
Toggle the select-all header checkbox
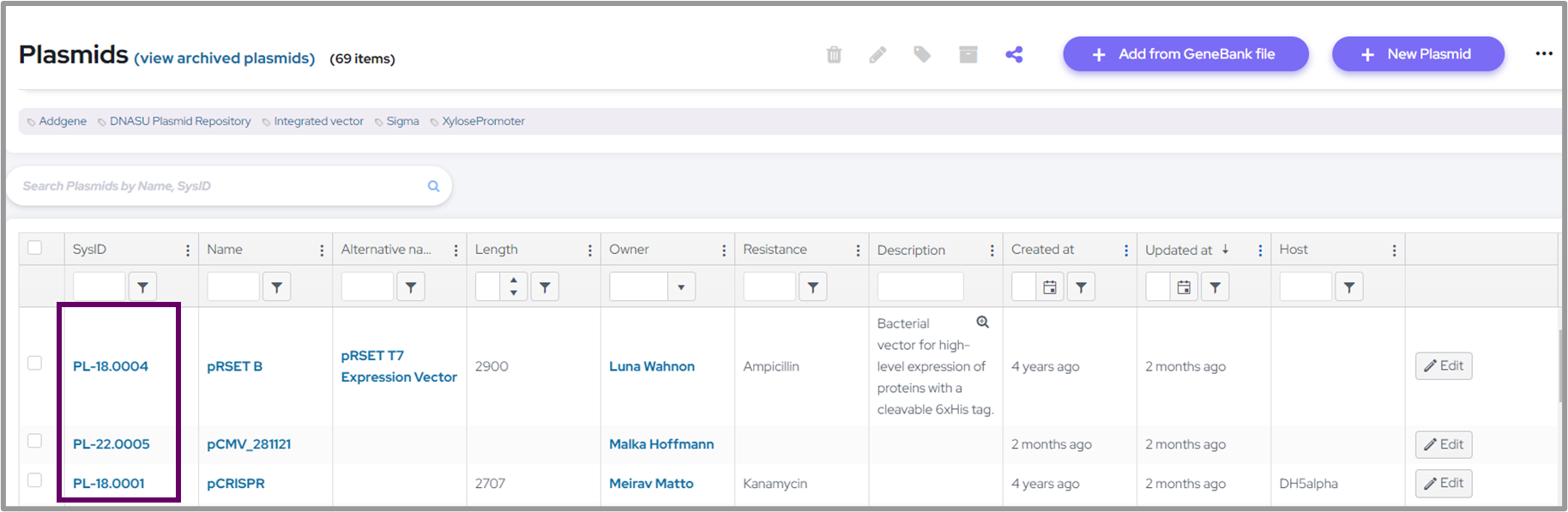(x=35, y=248)
